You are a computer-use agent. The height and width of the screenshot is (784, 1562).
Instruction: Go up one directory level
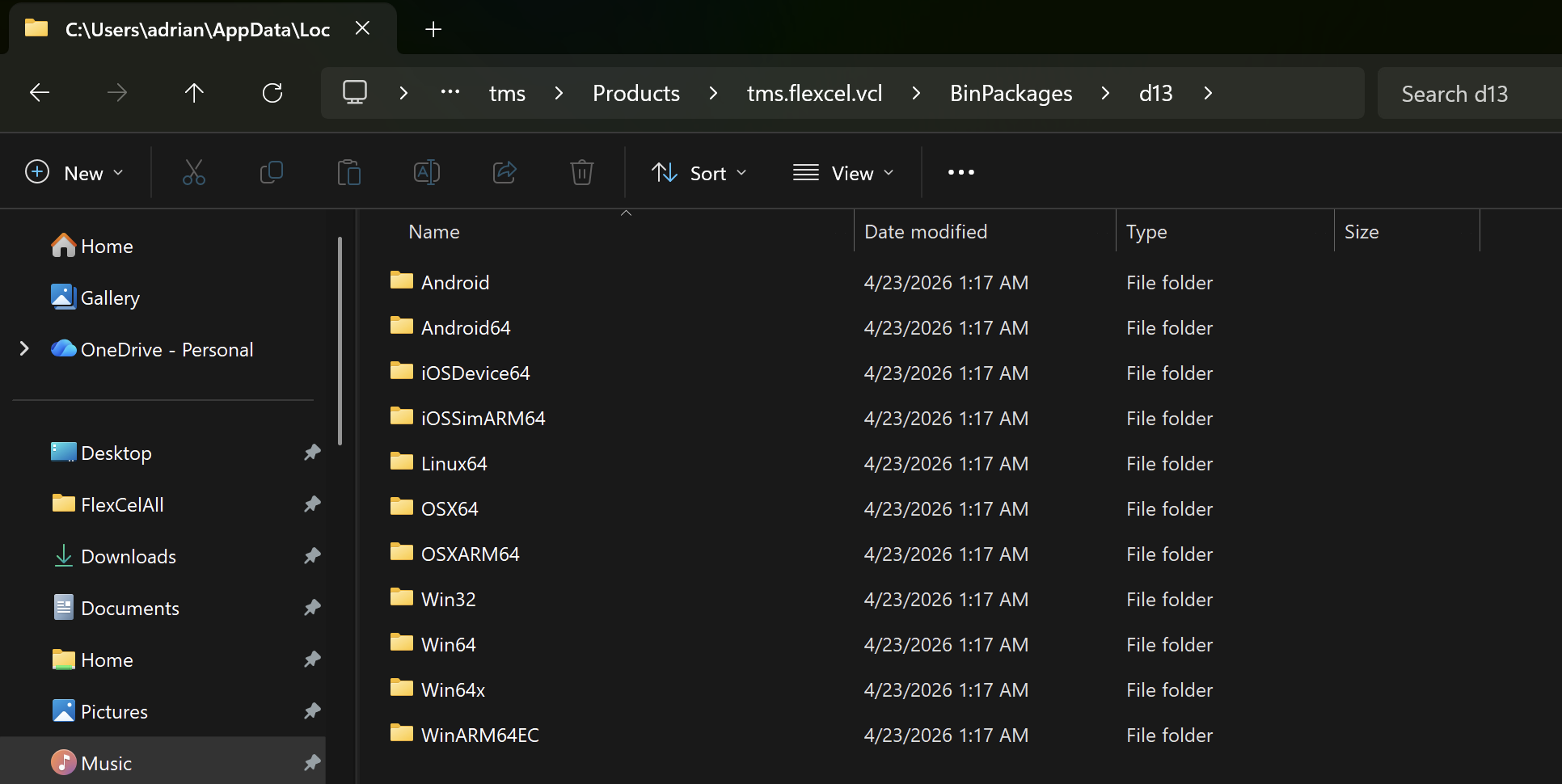(x=194, y=93)
